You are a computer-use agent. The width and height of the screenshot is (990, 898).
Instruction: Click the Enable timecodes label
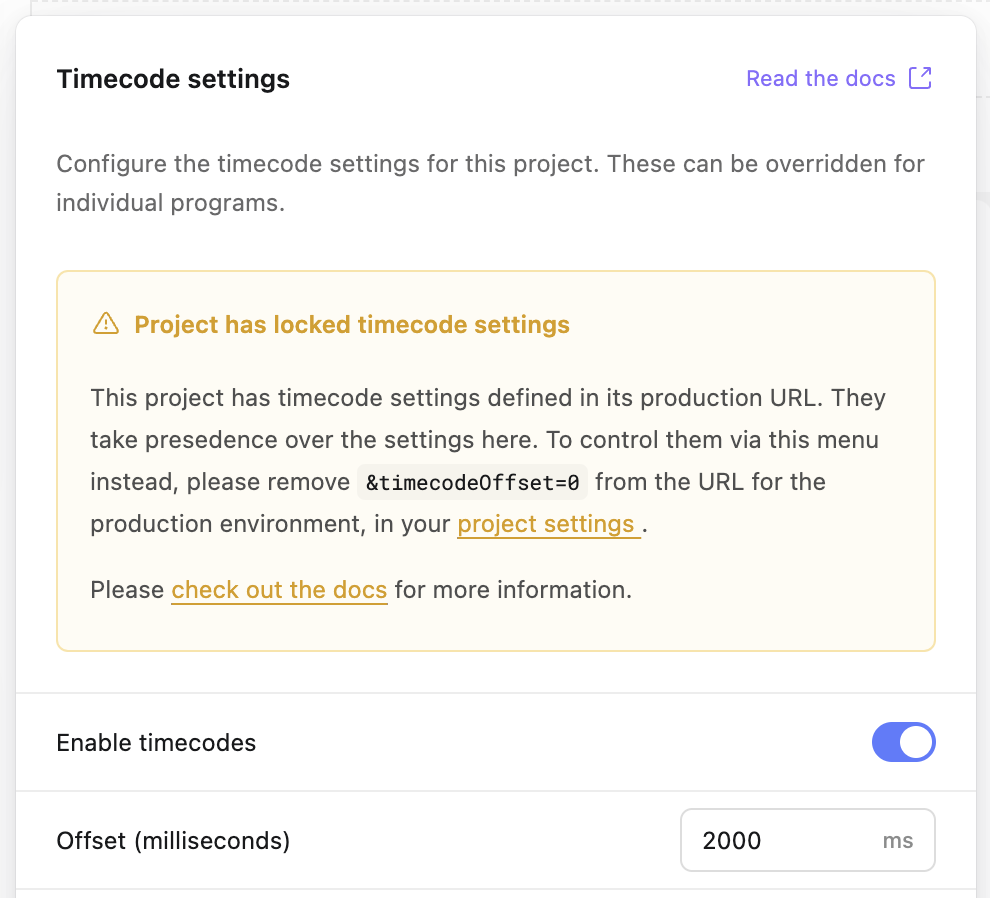tap(156, 743)
